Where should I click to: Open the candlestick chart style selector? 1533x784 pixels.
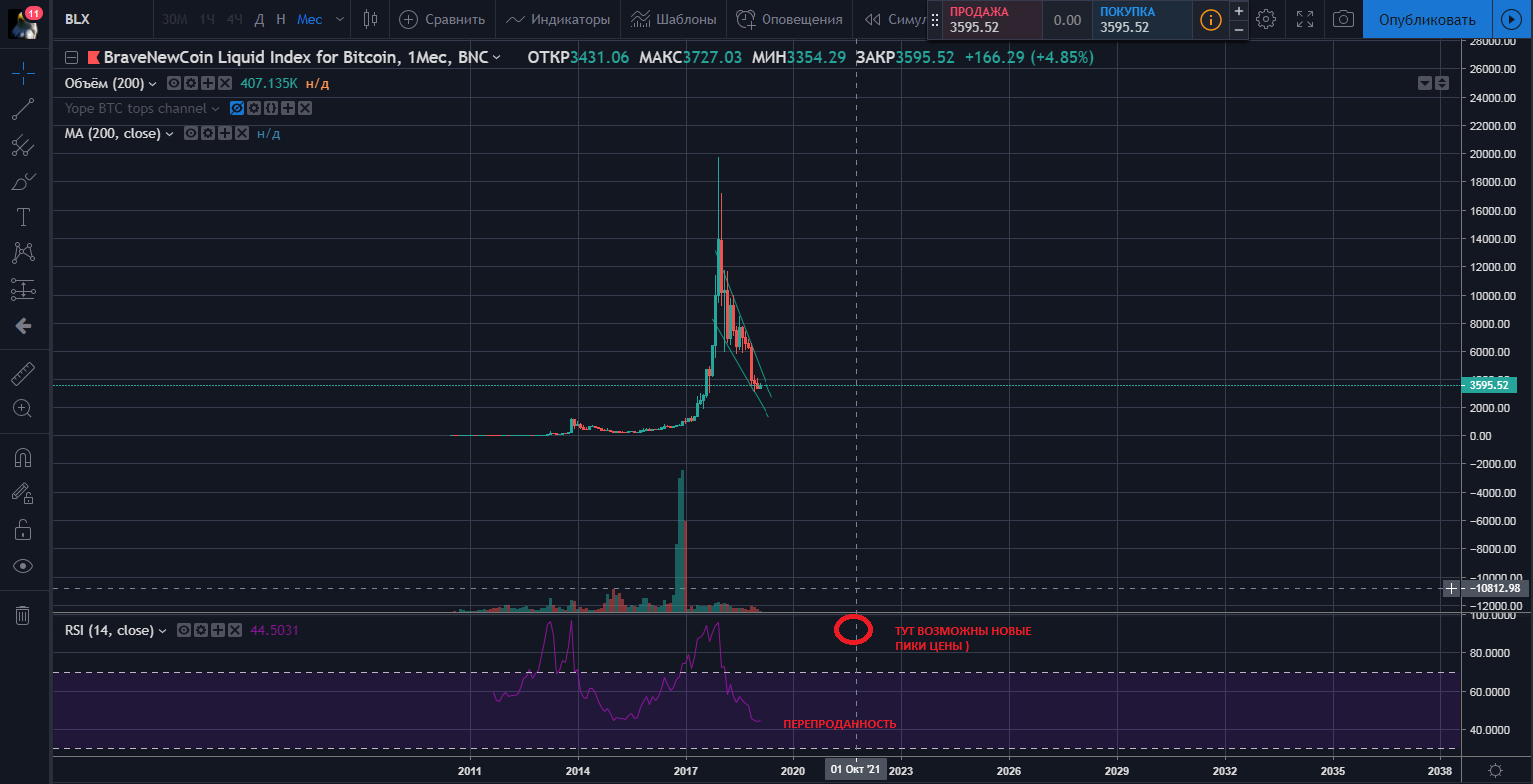(371, 19)
